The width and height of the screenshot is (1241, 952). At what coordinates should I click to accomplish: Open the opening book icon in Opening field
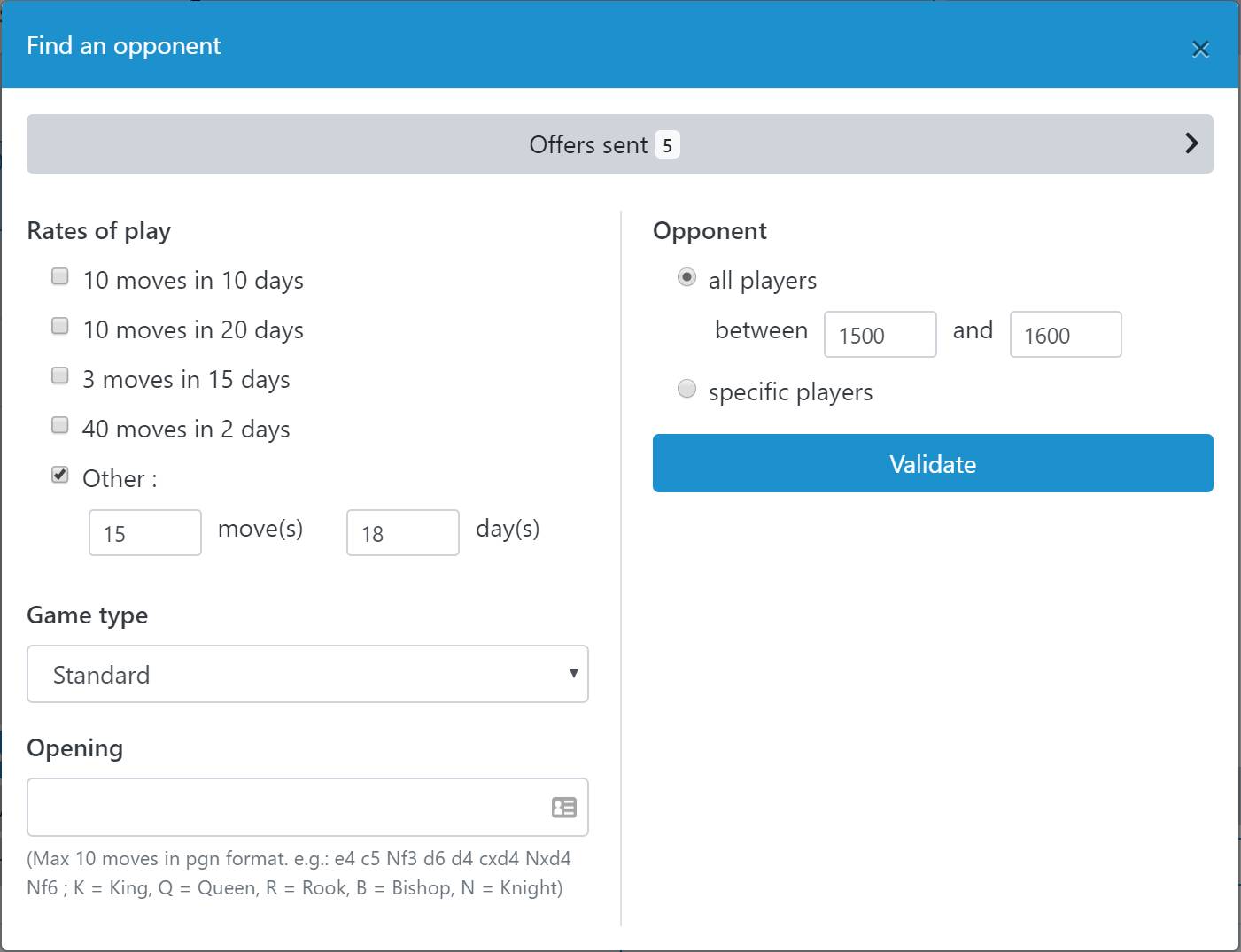[x=564, y=807]
